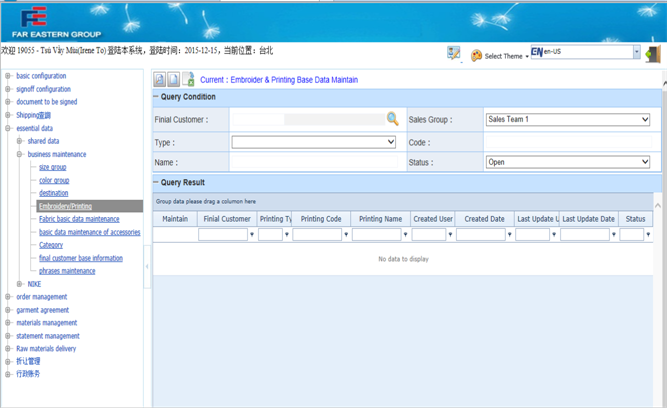Collapse the Query Condition section
The width and height of the screenshot is (667, 408).
[157, 97]
